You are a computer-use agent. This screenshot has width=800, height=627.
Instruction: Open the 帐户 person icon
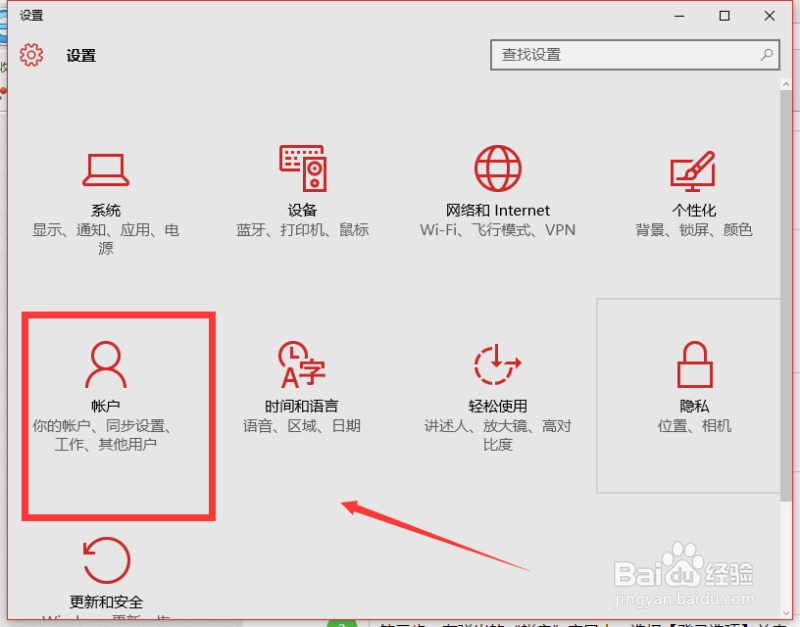106,364
